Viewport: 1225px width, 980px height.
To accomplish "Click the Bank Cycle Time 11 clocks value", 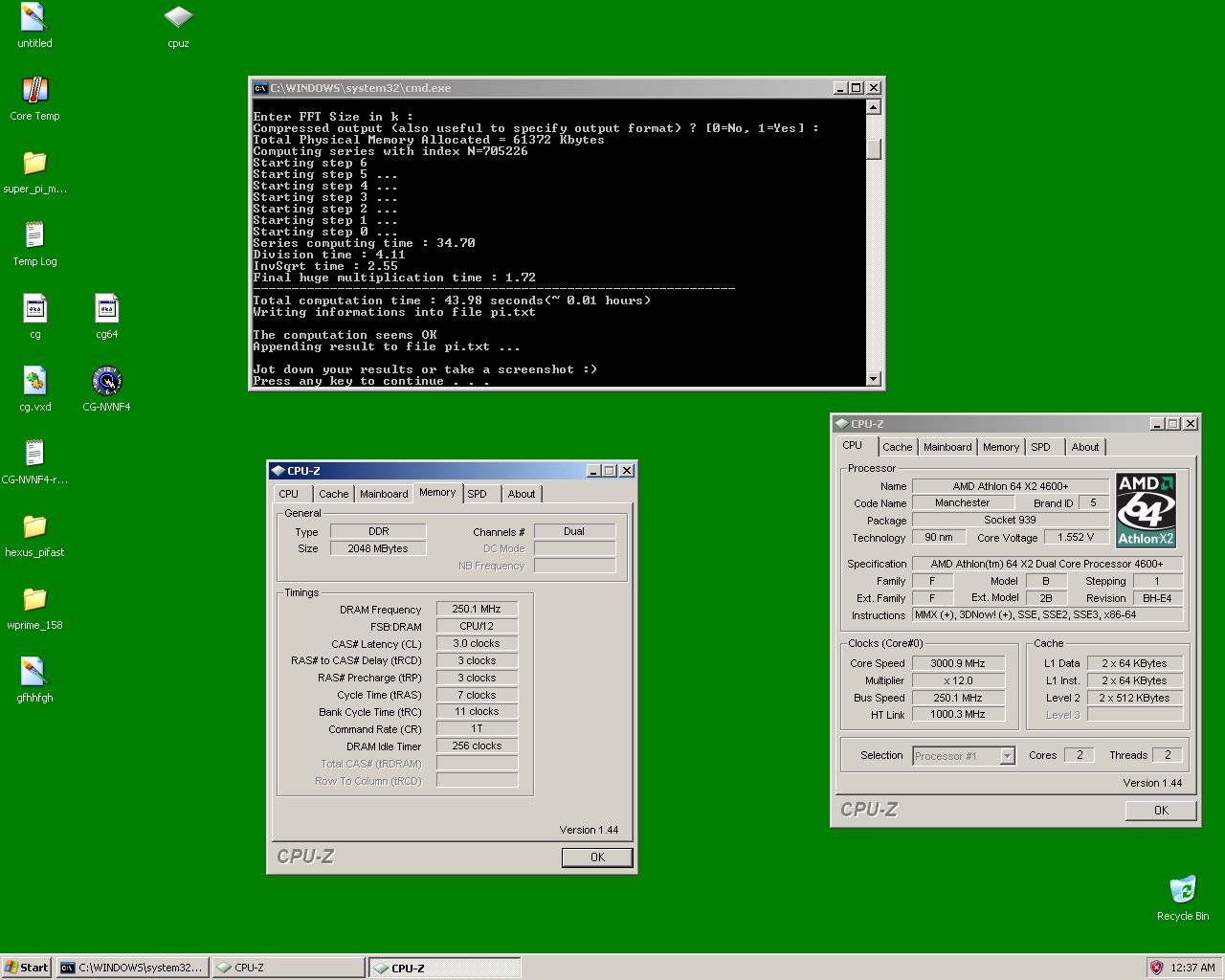I will (x=477, y=711).
